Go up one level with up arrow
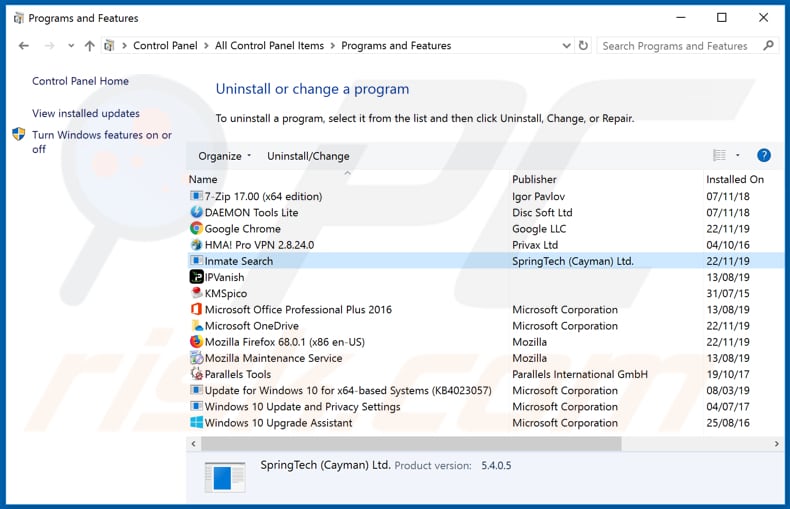This screenshot has width=790, height=509. pos(90,46)
